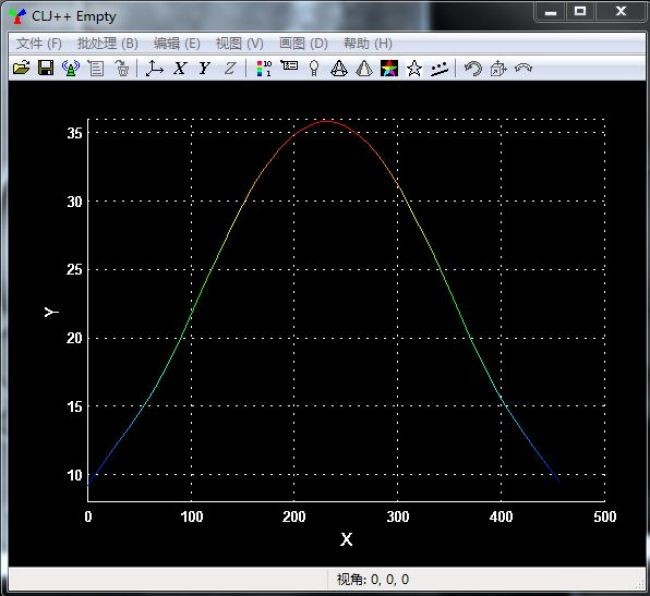Click the open folder icon
Image resolution: width=650 pixels, height=596 pixels.
pyautogui.click(x=21, y=68)
